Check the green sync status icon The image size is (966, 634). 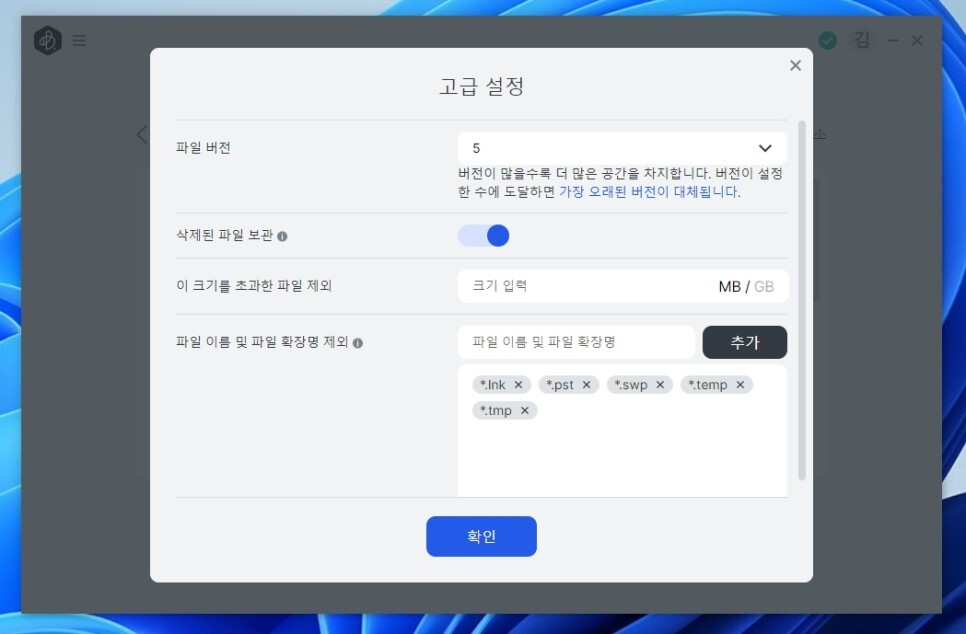[x=827, y=41]
